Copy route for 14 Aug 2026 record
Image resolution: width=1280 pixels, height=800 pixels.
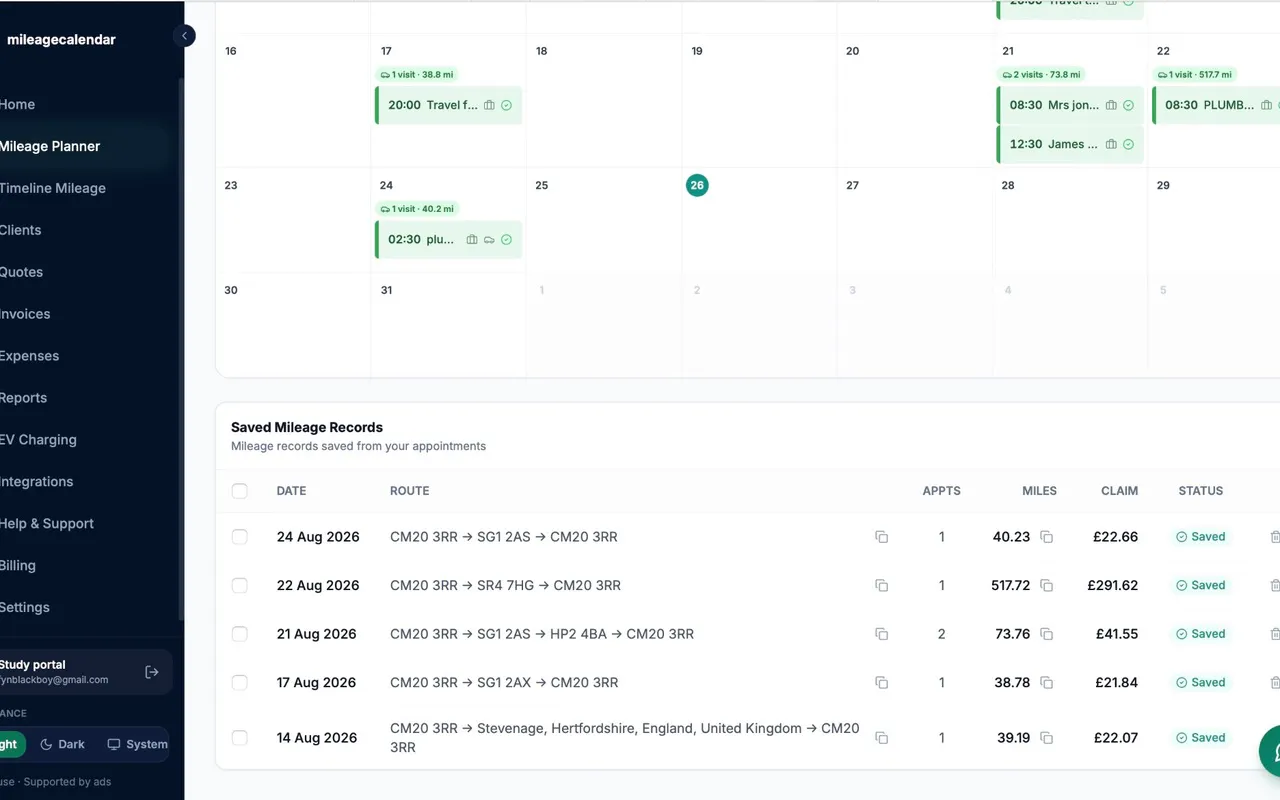(881, 738)
